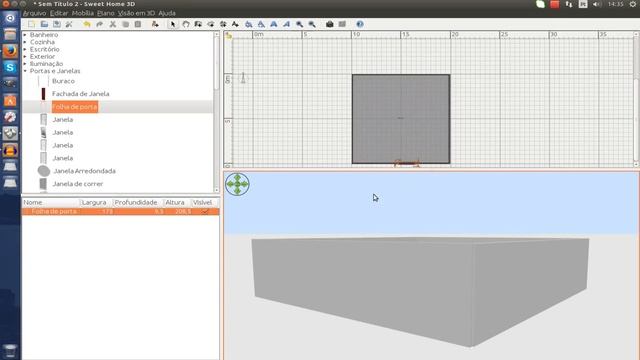Expand the Escritório category
The width and height of the screenshot is (640, 360).
tap(25, 49)
